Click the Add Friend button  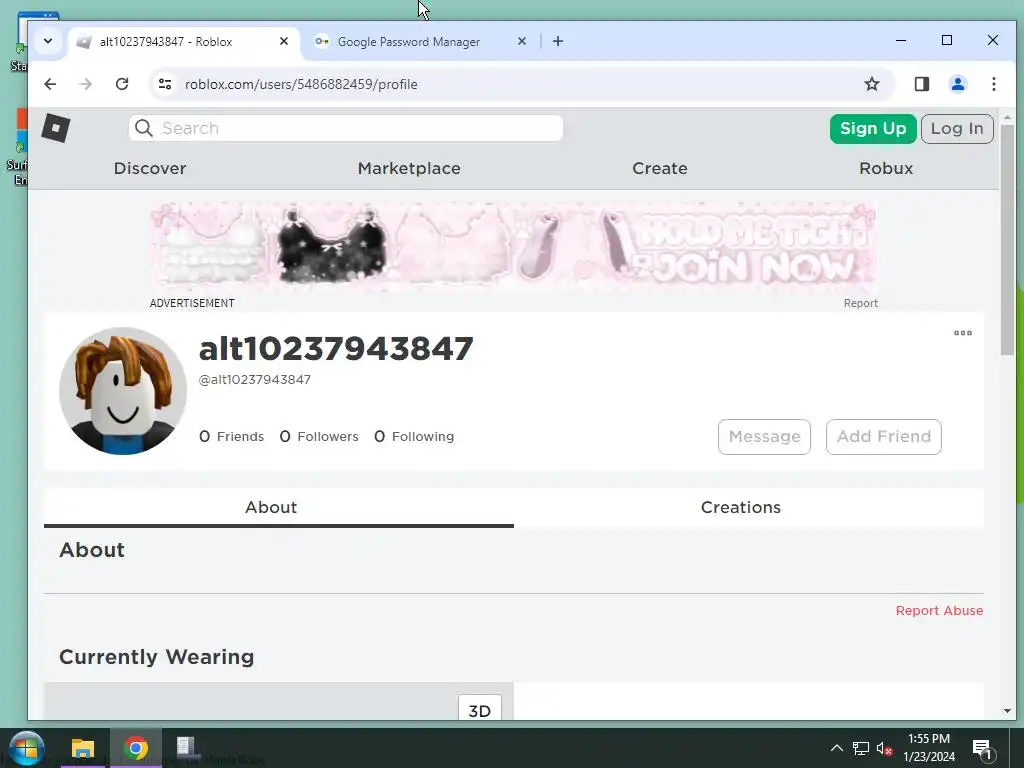(x=884, y=437)
